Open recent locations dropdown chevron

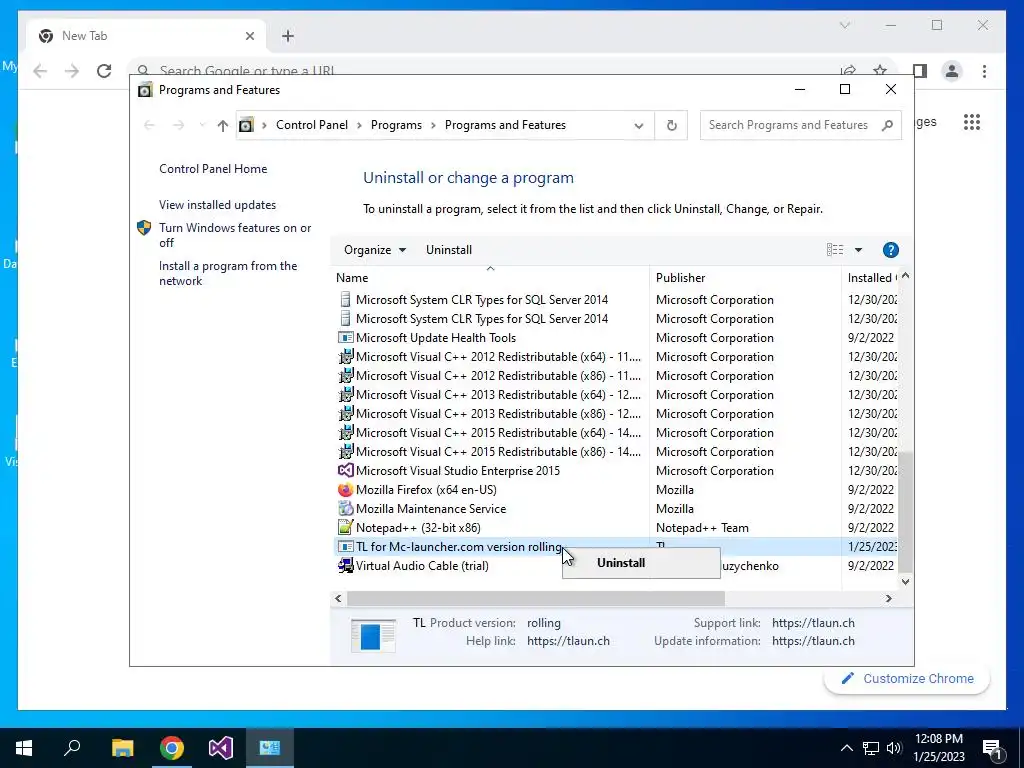click(x=202, y=125)
